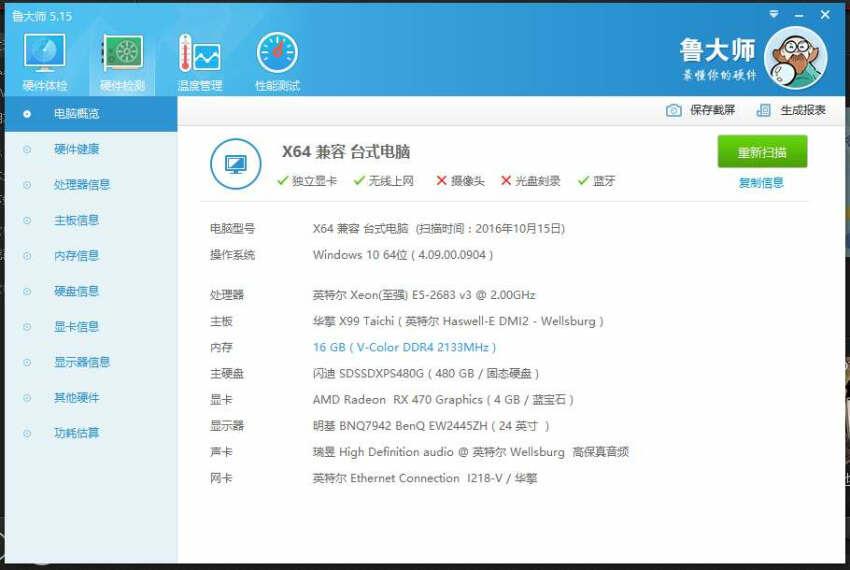
Task: Click the 电脑型号 scan date value
Action: [439, 229]
